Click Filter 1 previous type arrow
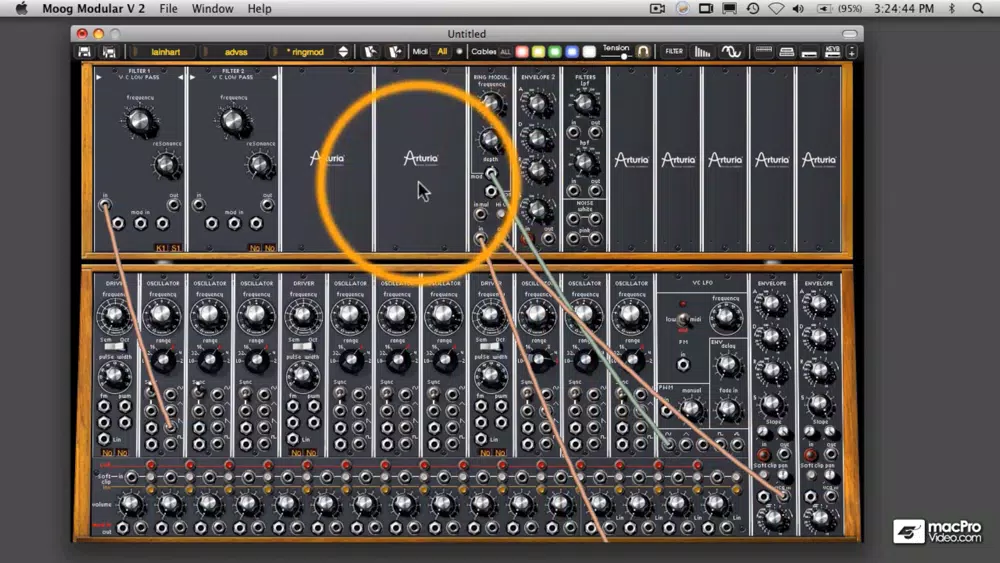 point(99,77)
